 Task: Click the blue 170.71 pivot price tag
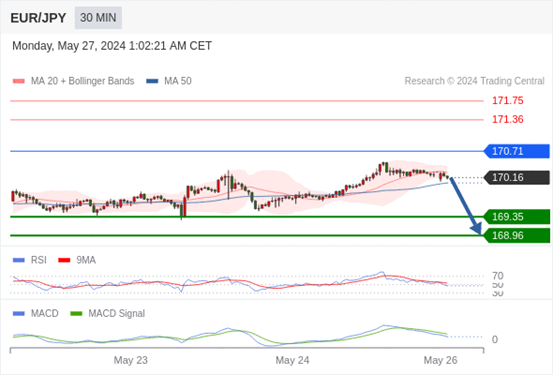[517, 151]
